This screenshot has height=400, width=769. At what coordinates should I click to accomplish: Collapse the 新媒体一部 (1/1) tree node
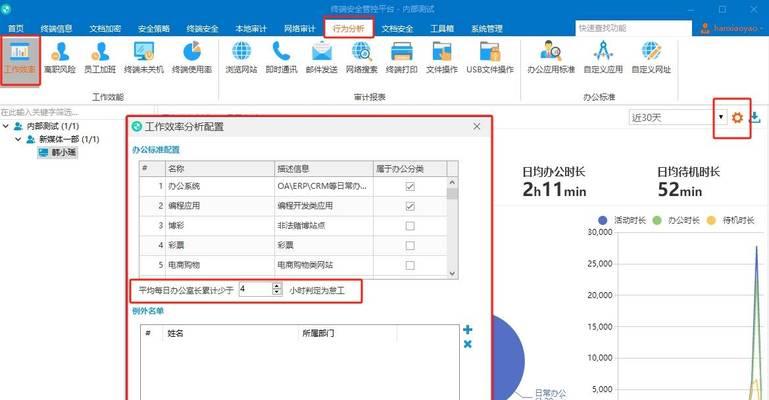[18, 139]
